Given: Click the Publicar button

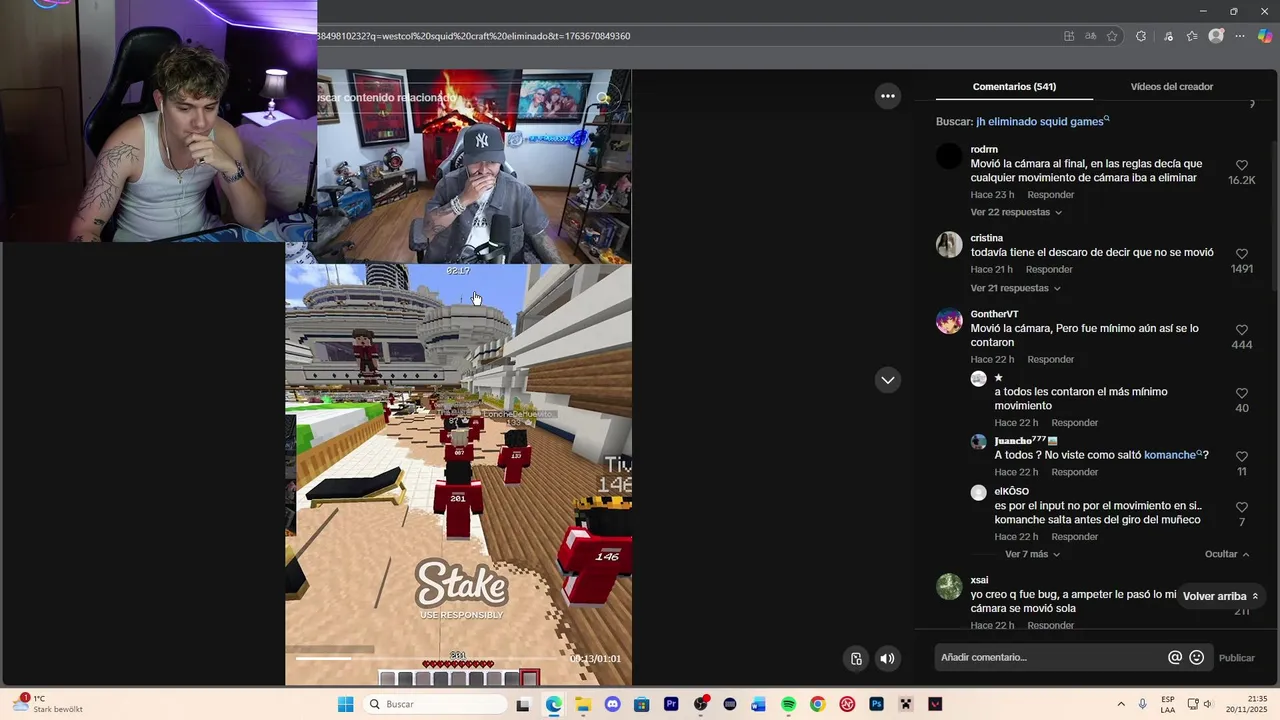Looking at the screenshot, I should [1236, 658].
